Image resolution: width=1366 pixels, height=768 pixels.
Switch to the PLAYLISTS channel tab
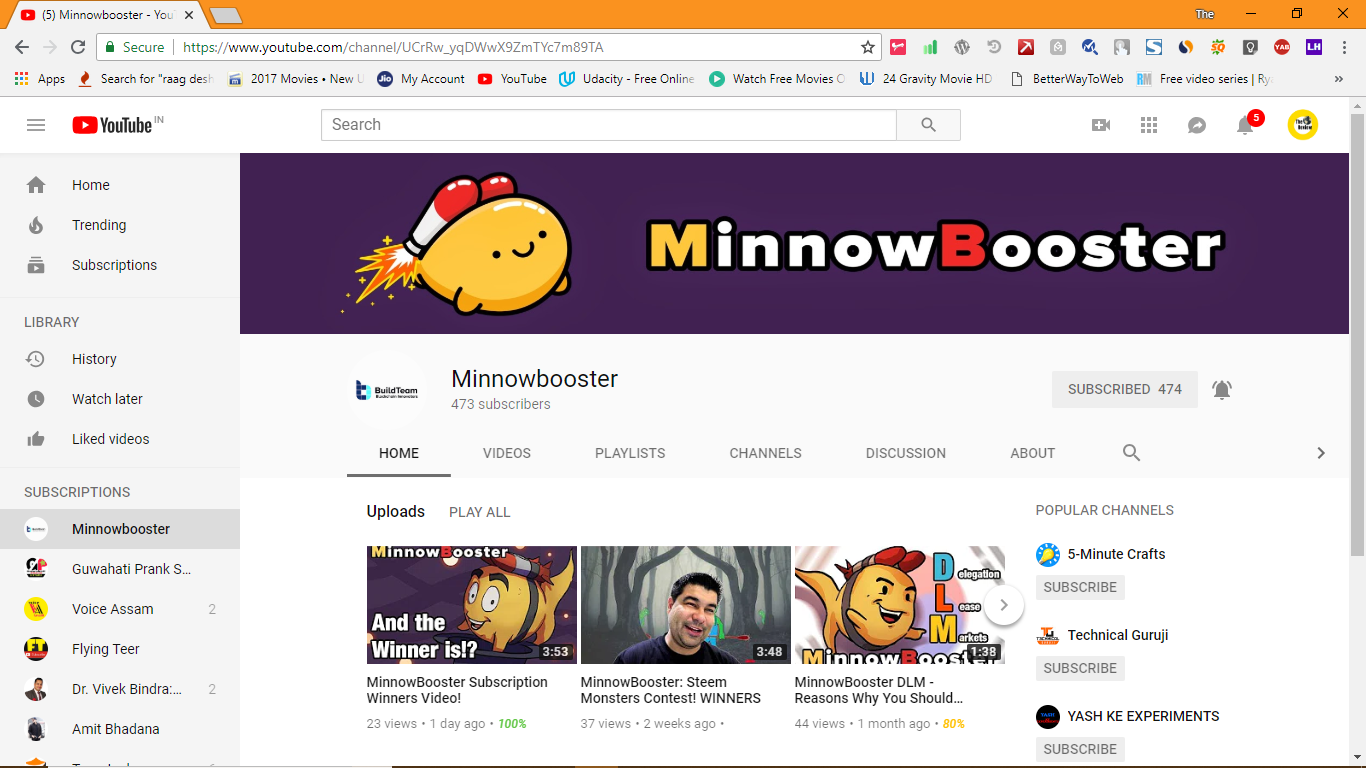630,453
